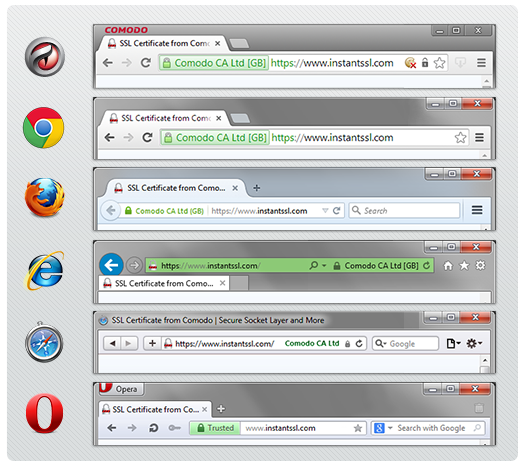Open the Firefox hamburger menu
Screen dimensions: 523x467
coord(477,210)
